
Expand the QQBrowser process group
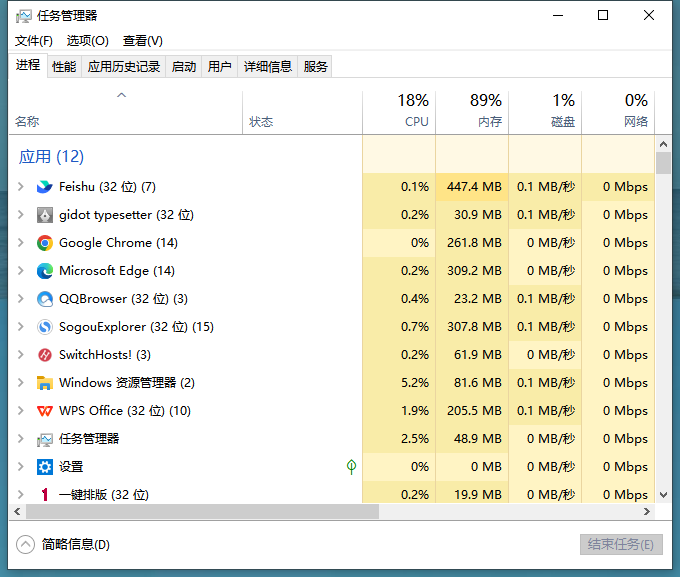pyautogui.click(x=20, y=299)
